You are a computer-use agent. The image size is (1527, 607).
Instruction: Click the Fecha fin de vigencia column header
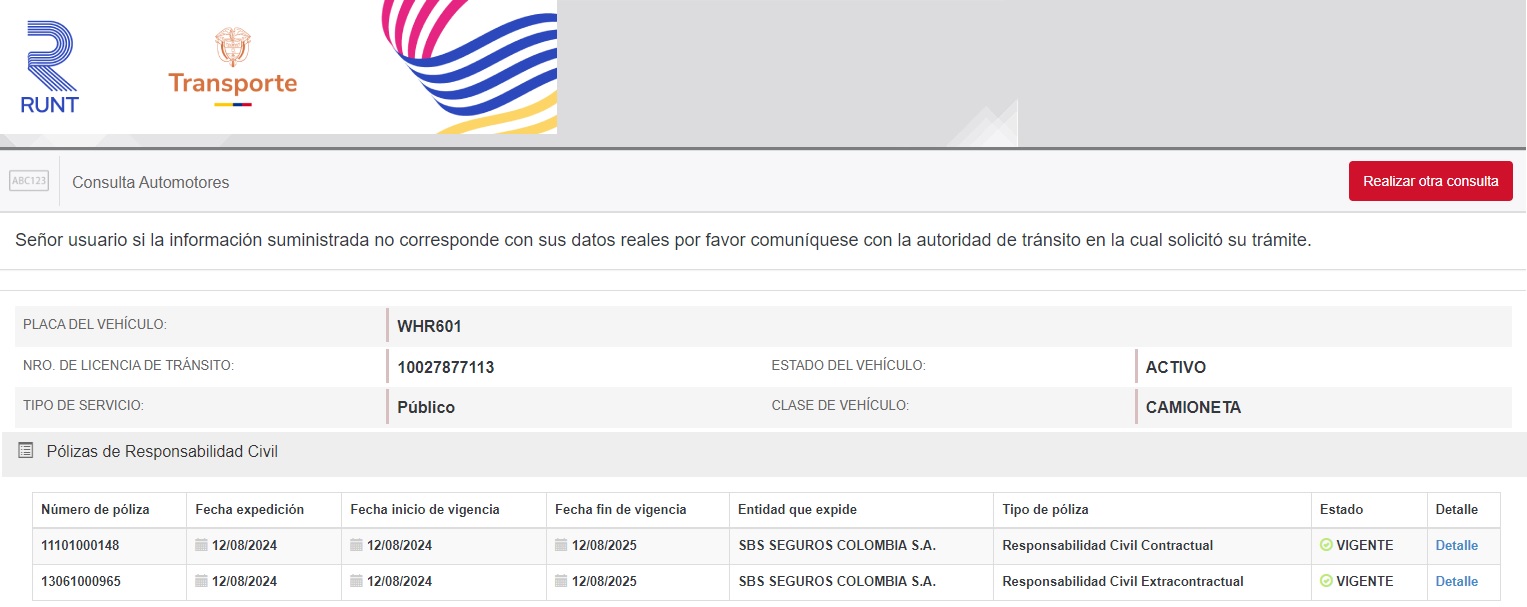pos(620,510)
